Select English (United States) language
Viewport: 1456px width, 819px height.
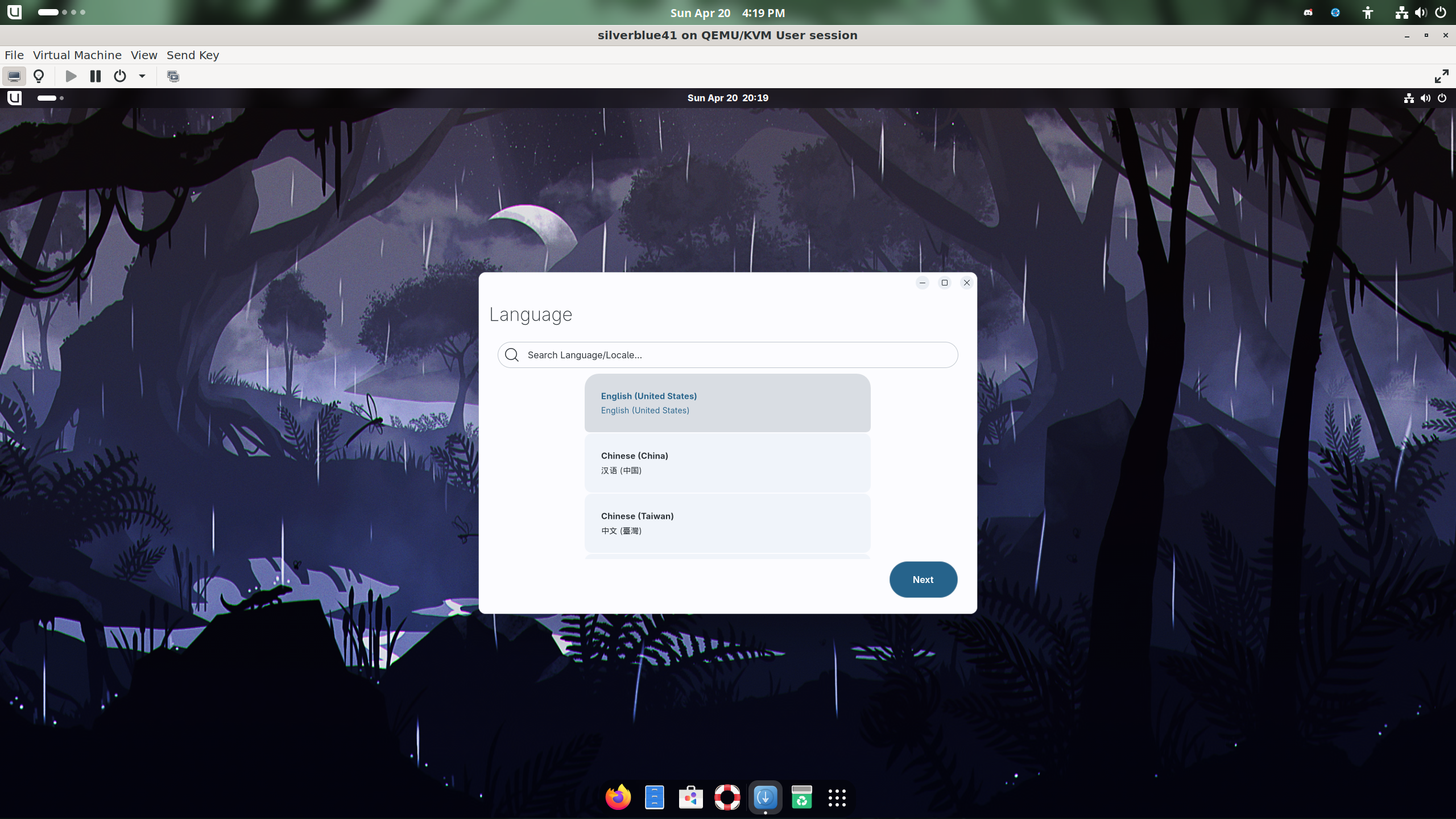[x=727, y=403]
